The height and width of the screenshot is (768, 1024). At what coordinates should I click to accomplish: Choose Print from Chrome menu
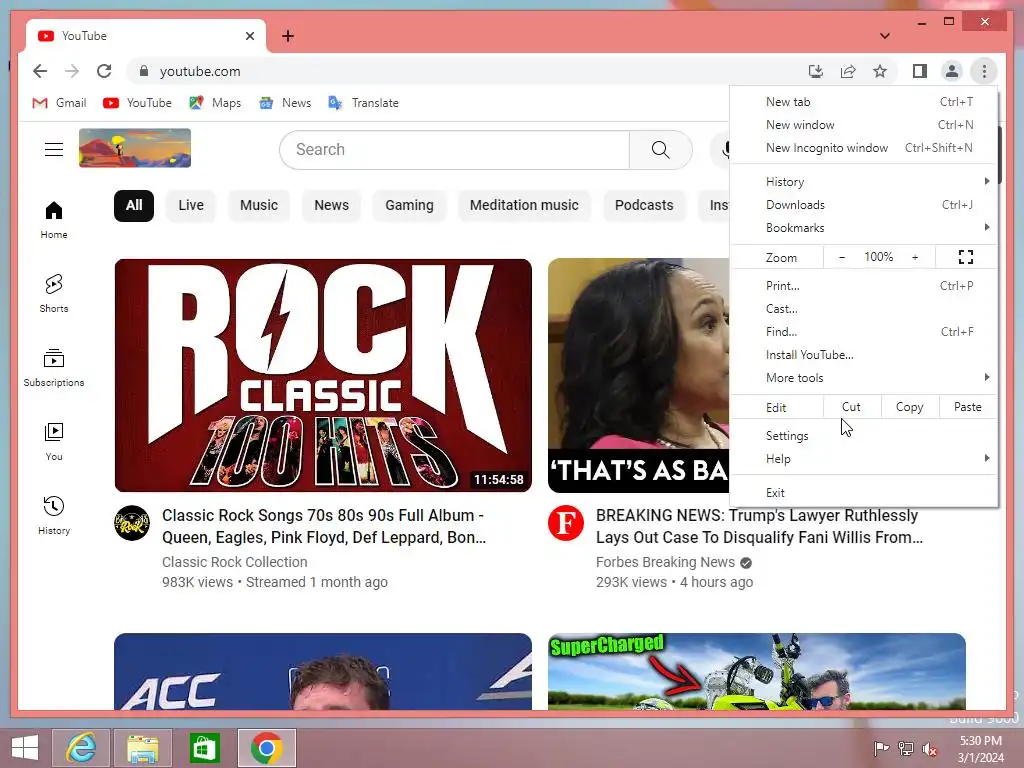(x=864, y=286)
